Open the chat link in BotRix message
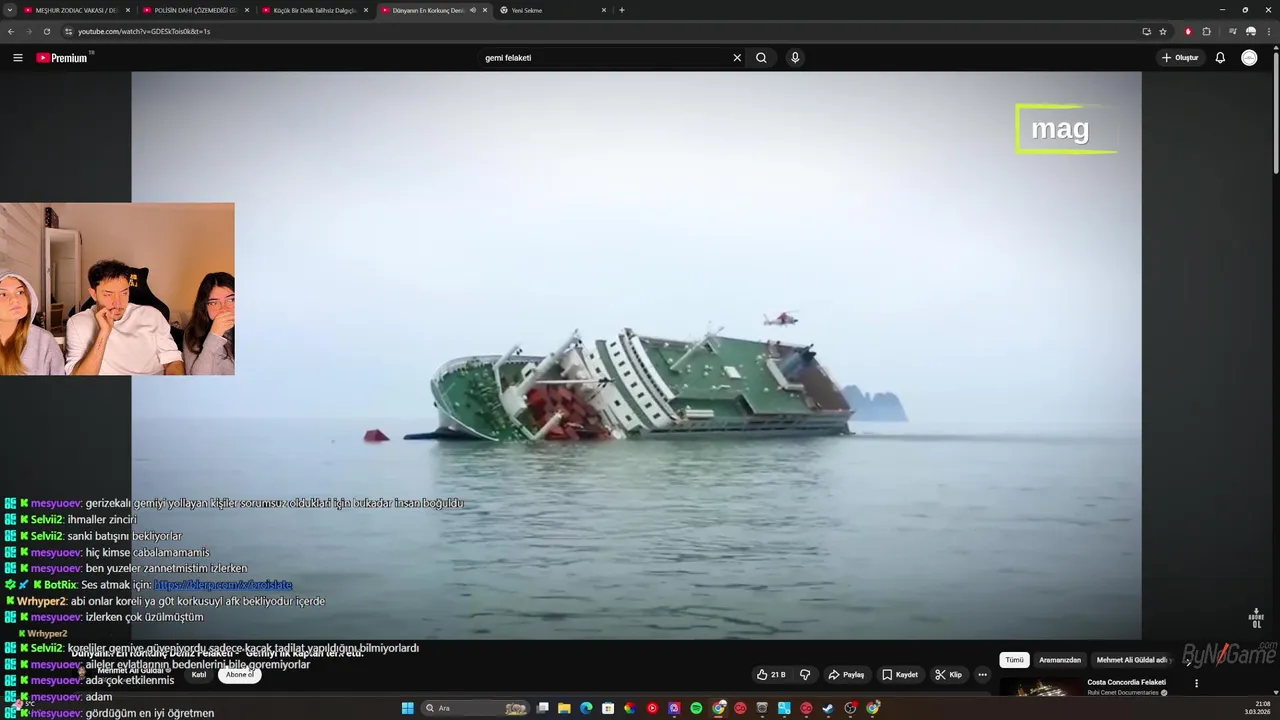1280x720 pixels. [x=223, y=585]
